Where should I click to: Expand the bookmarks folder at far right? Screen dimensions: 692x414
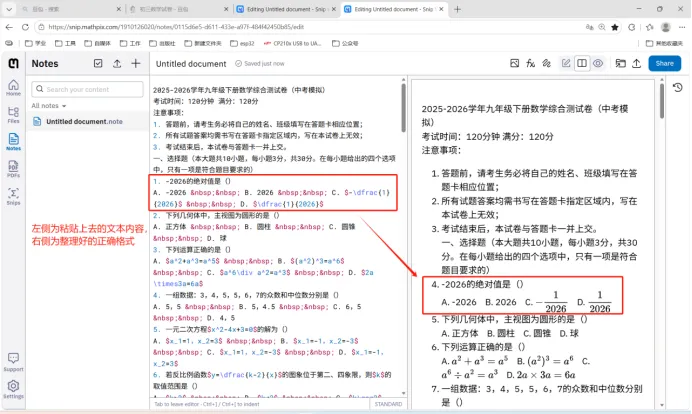click(x=664, y=43)
